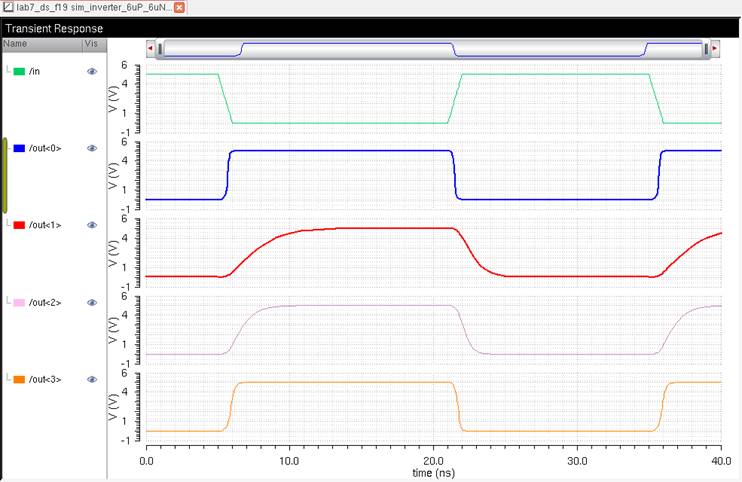Screen dimensions: 742x482
Task: Click right handle of overview zoom bar
Action: 706,49
